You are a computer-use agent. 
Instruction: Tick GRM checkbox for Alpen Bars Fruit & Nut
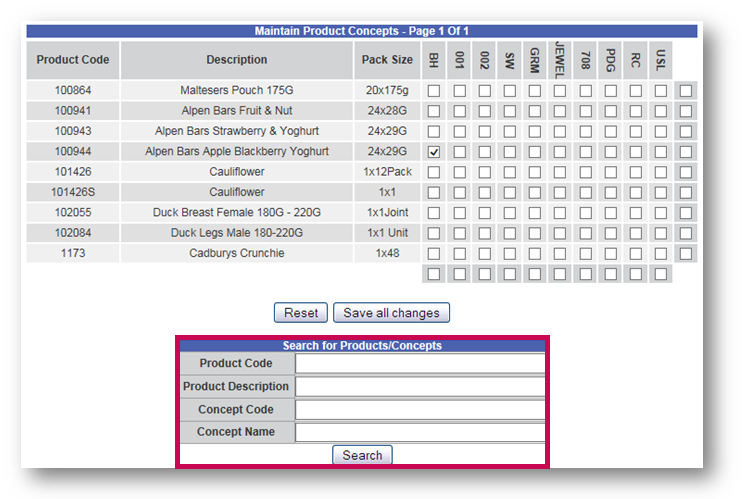pyautogui.click(x=534, y=111)
